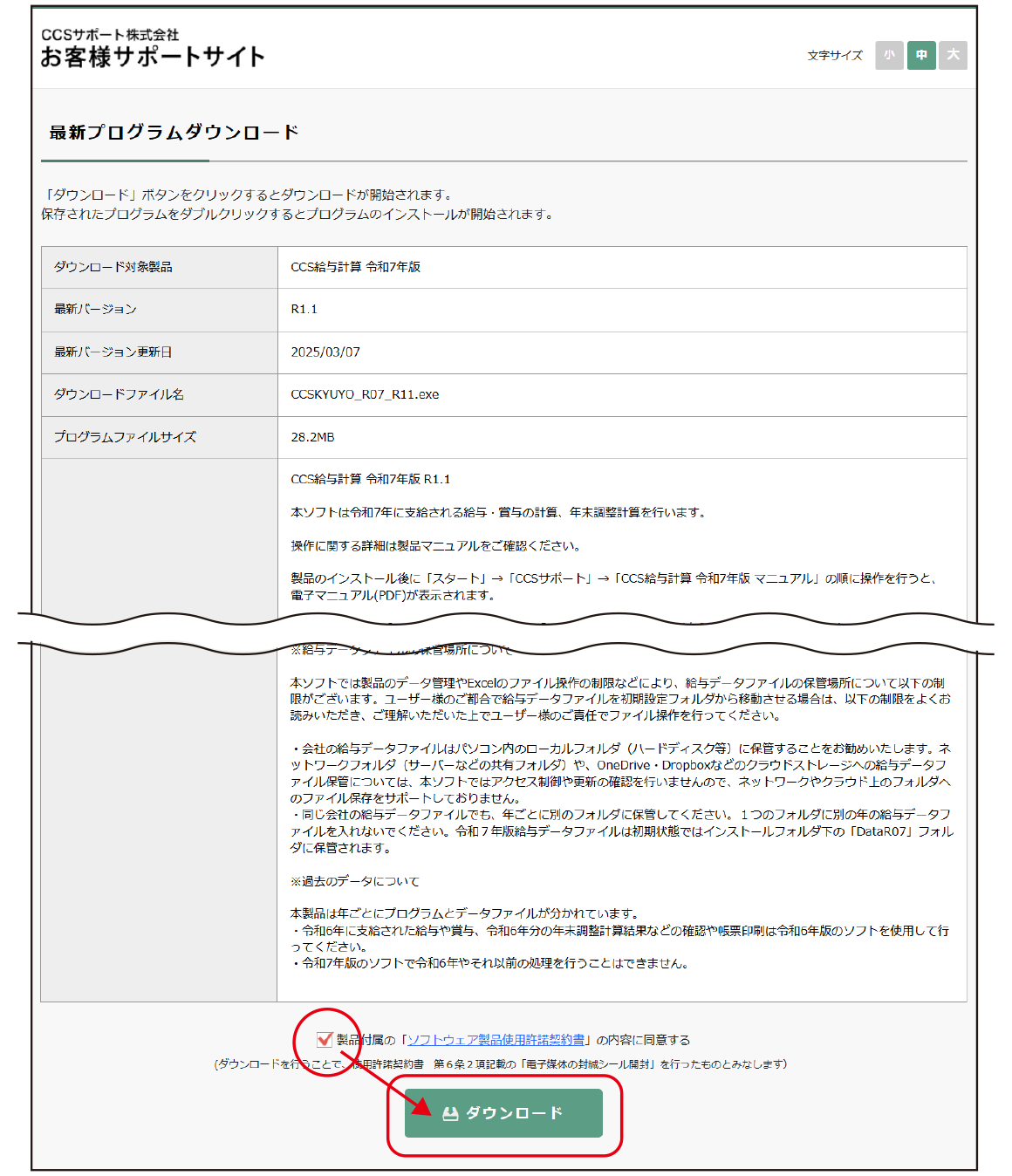Toggle the license agreement checkbox
The width and height of the screenshot is (1012, 1176).
[325, 1039]
